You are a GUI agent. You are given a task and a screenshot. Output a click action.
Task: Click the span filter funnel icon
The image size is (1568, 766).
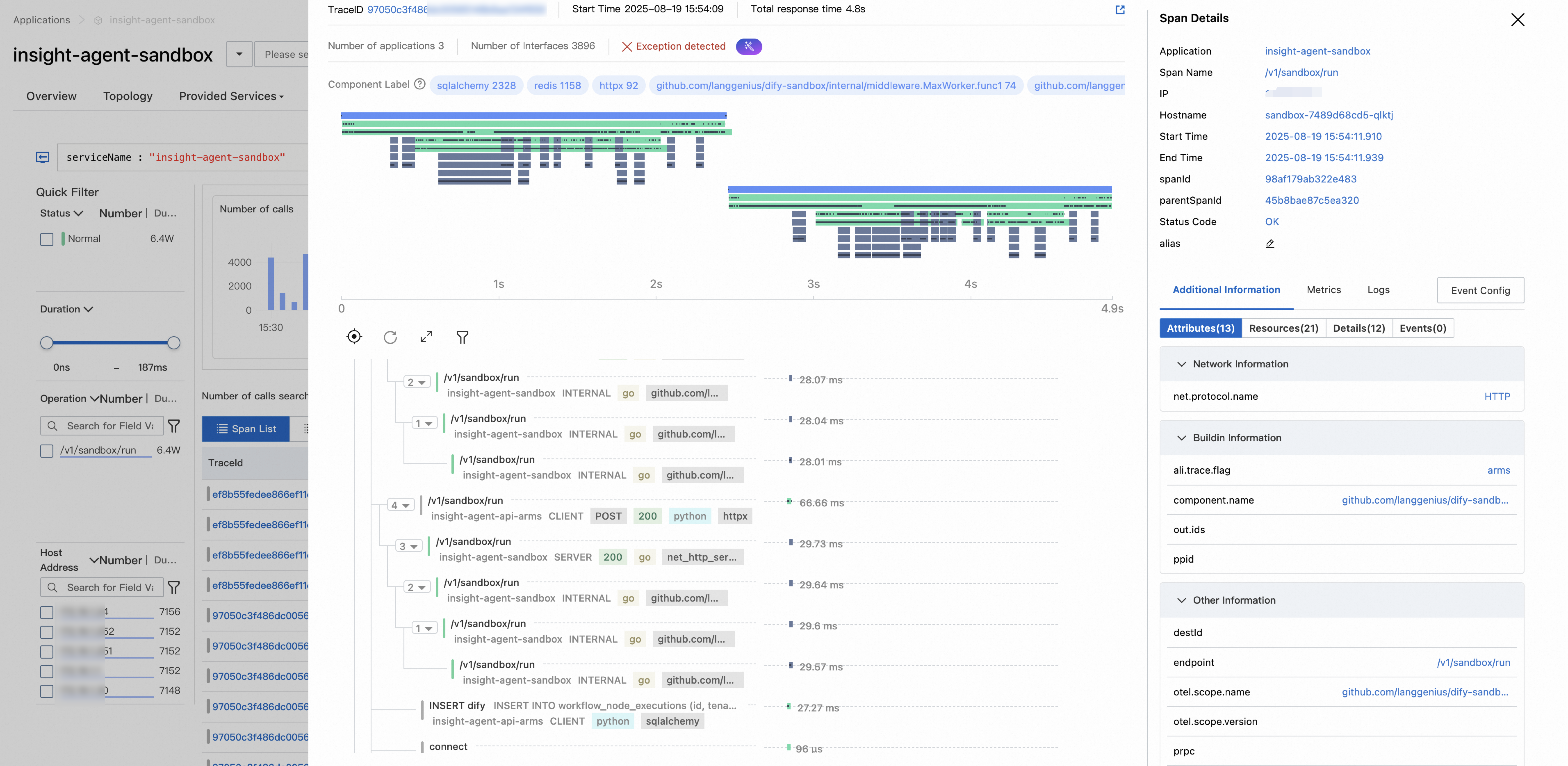click(x=463, y=337)
